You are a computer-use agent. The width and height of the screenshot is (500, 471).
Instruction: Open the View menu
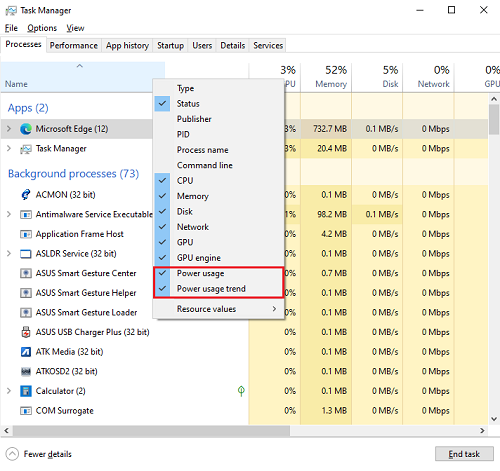(75, 28)
